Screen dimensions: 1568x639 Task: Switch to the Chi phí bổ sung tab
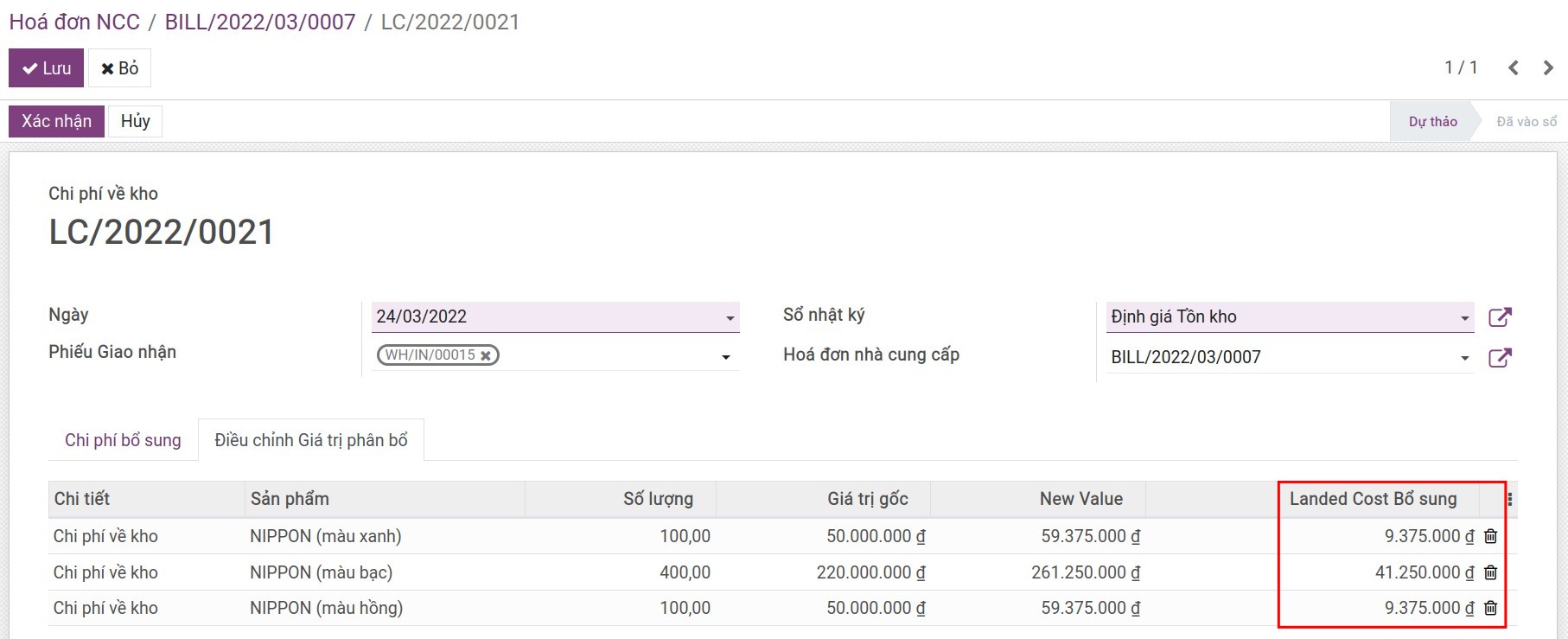pyautogui.click(x=123, y=440)
